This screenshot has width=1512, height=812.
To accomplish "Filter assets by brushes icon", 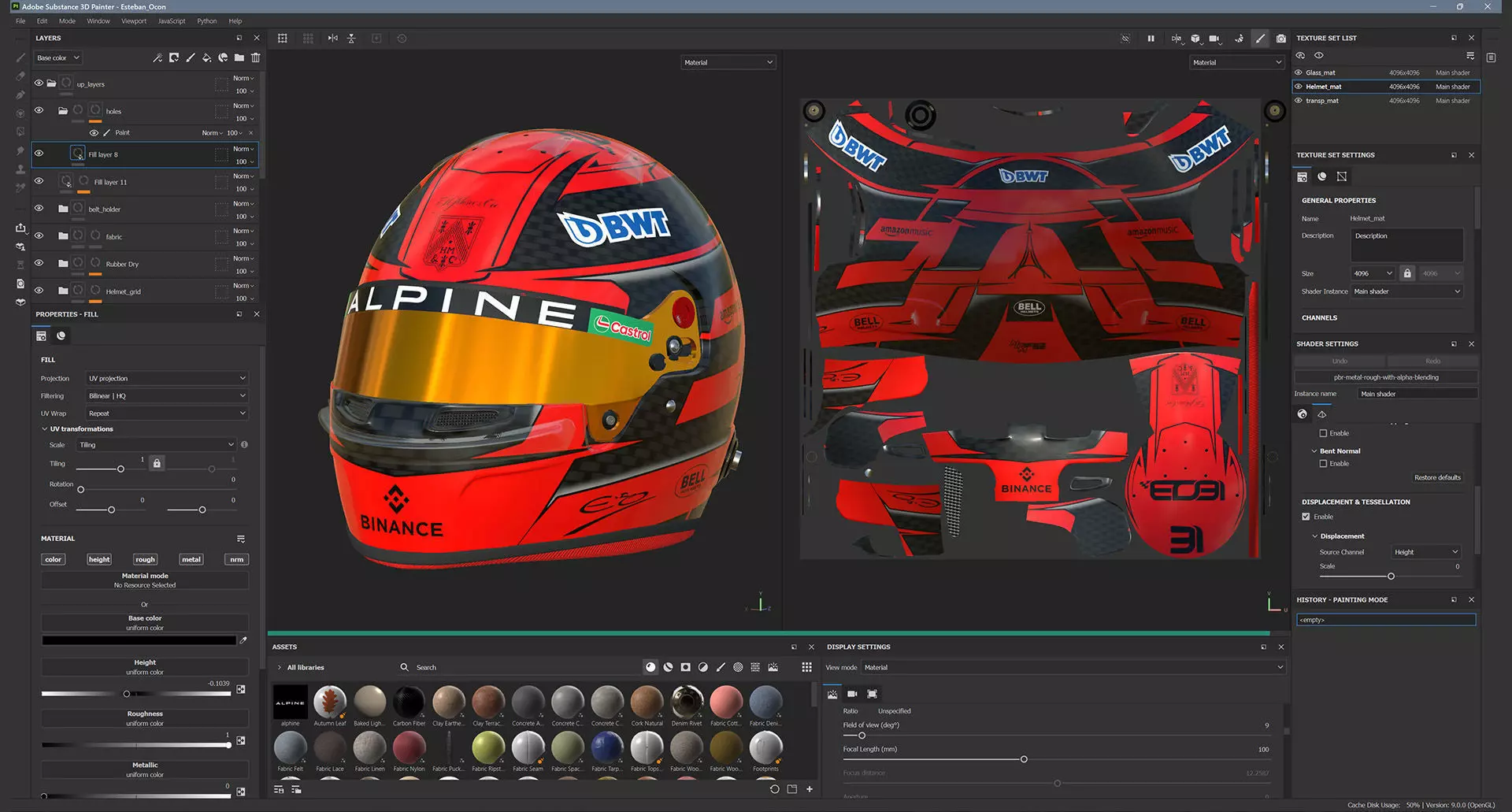I will click(x=721, y=667).
